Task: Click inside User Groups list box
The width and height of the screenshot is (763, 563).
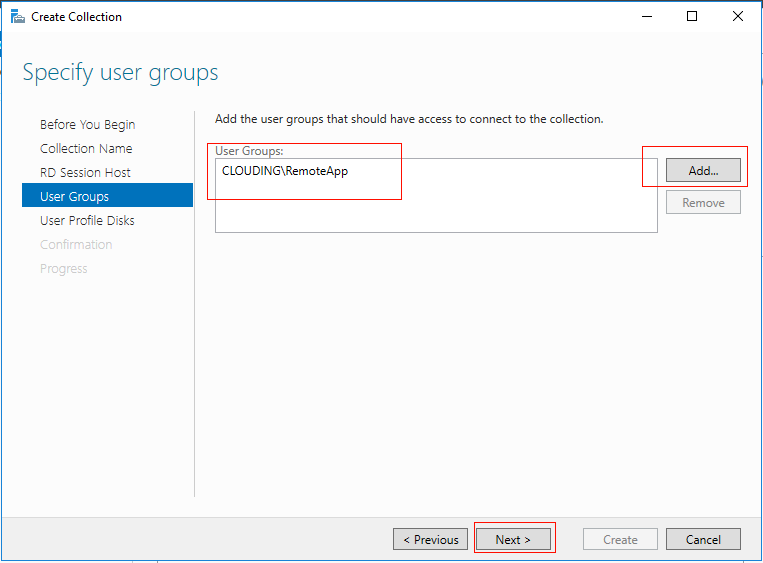Action: (436, 195)
